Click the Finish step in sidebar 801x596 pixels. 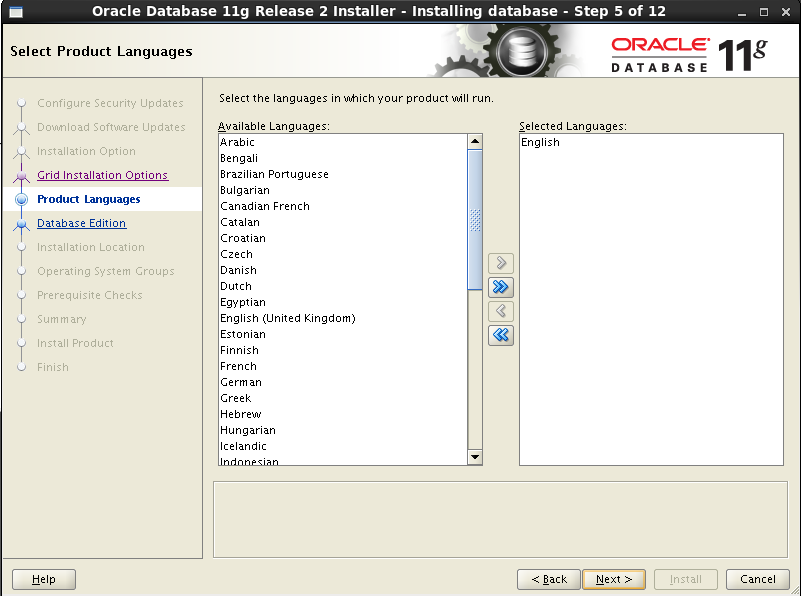point(53,367)
